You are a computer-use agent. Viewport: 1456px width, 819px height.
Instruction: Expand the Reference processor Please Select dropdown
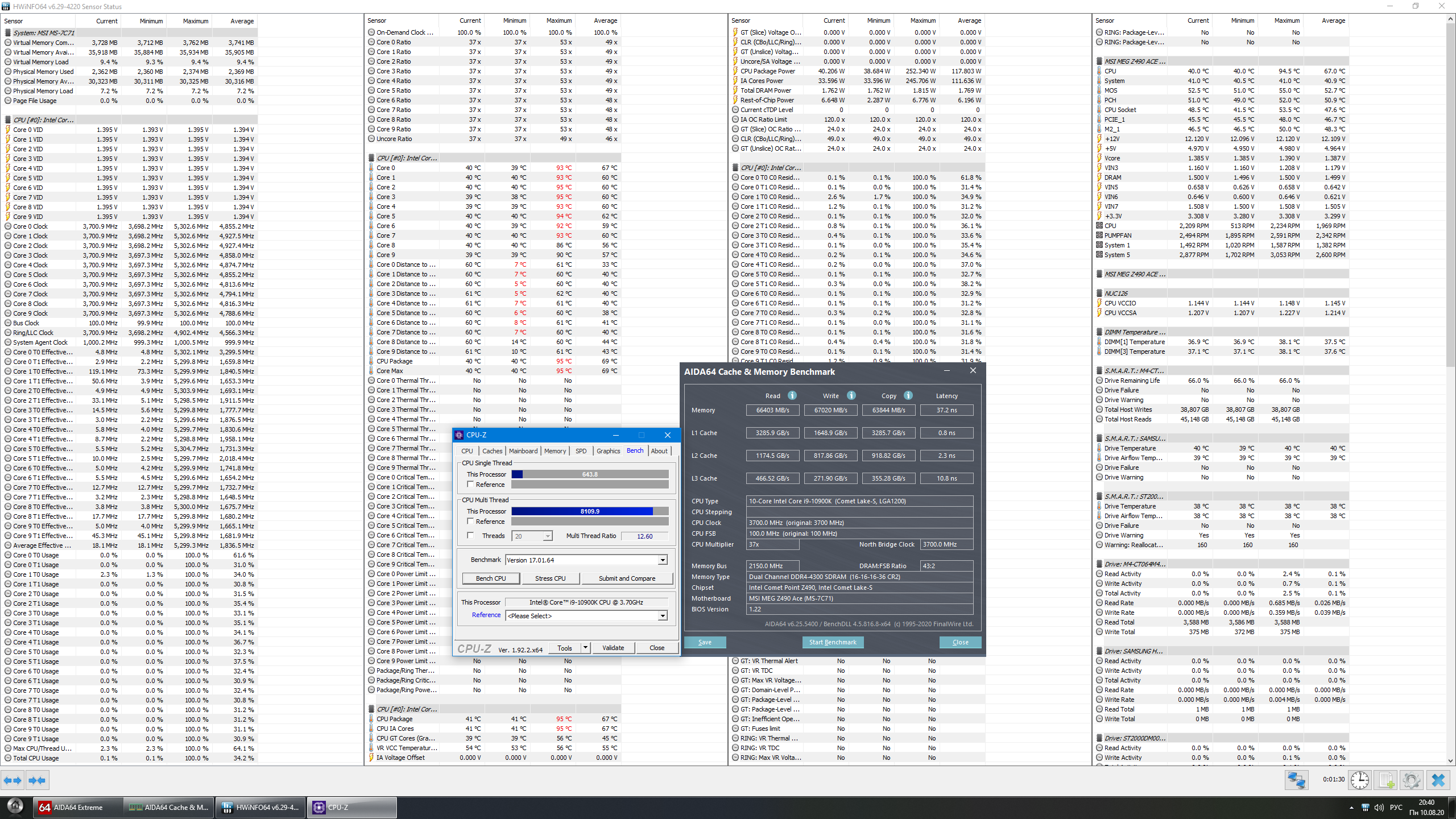pos(663,616)
